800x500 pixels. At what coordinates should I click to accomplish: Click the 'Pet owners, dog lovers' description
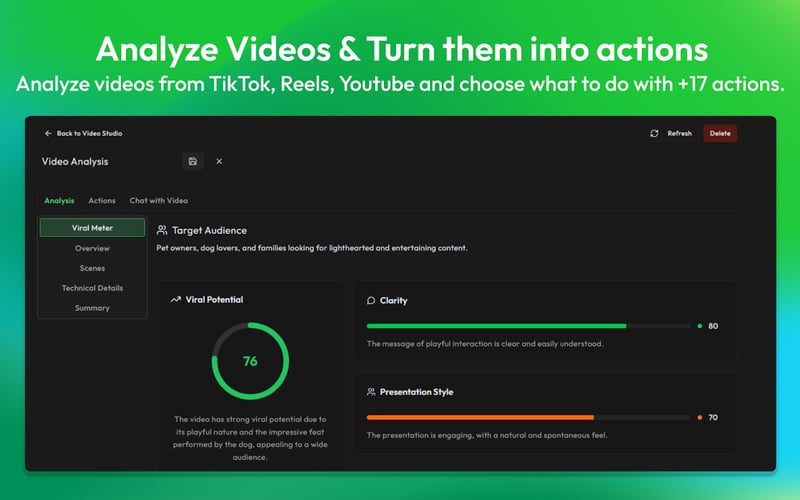point(312,248)
